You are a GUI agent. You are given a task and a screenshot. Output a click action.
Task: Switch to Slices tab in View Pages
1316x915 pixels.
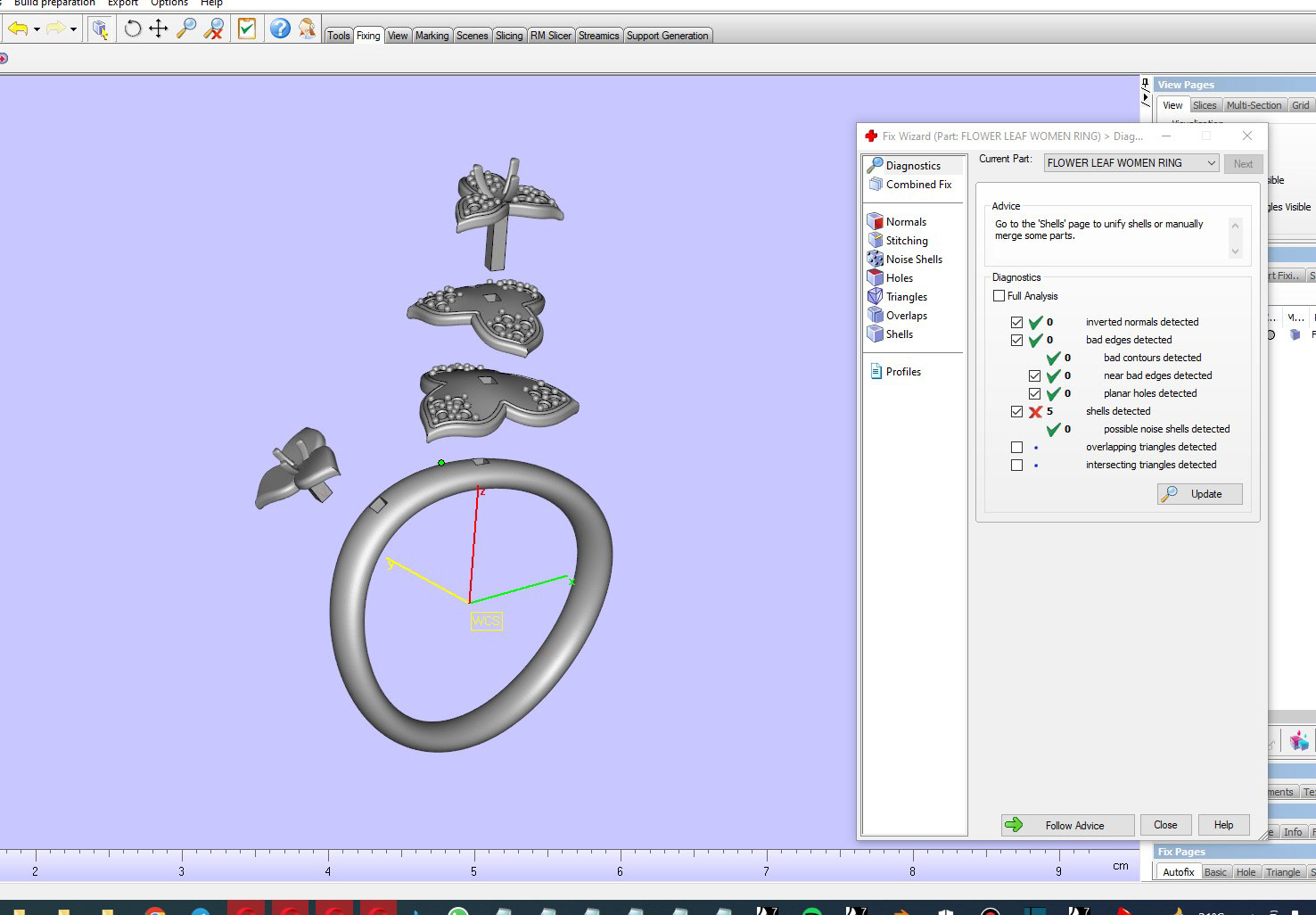[x=1205, y=105]
